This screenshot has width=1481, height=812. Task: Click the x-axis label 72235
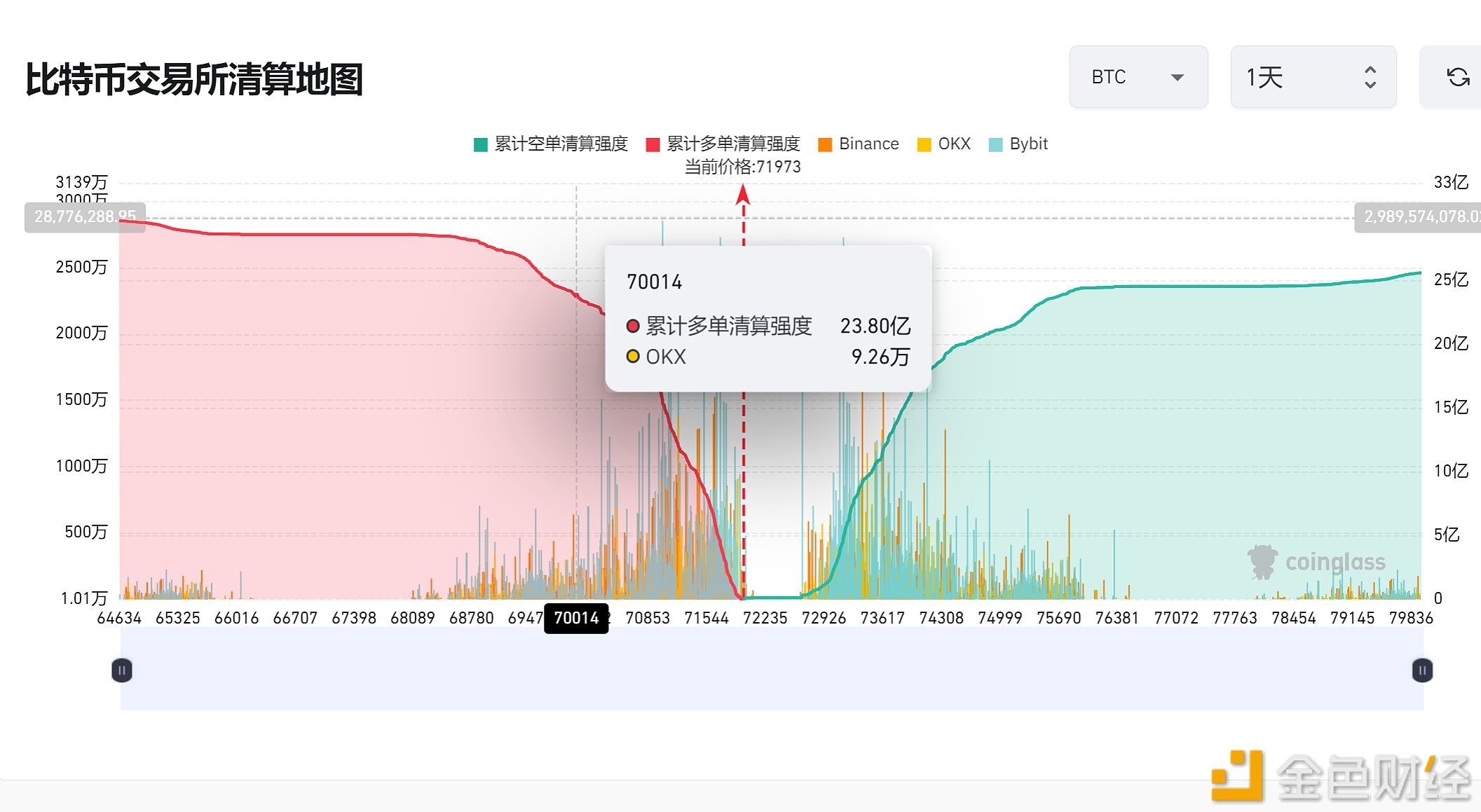pos(765,618)
